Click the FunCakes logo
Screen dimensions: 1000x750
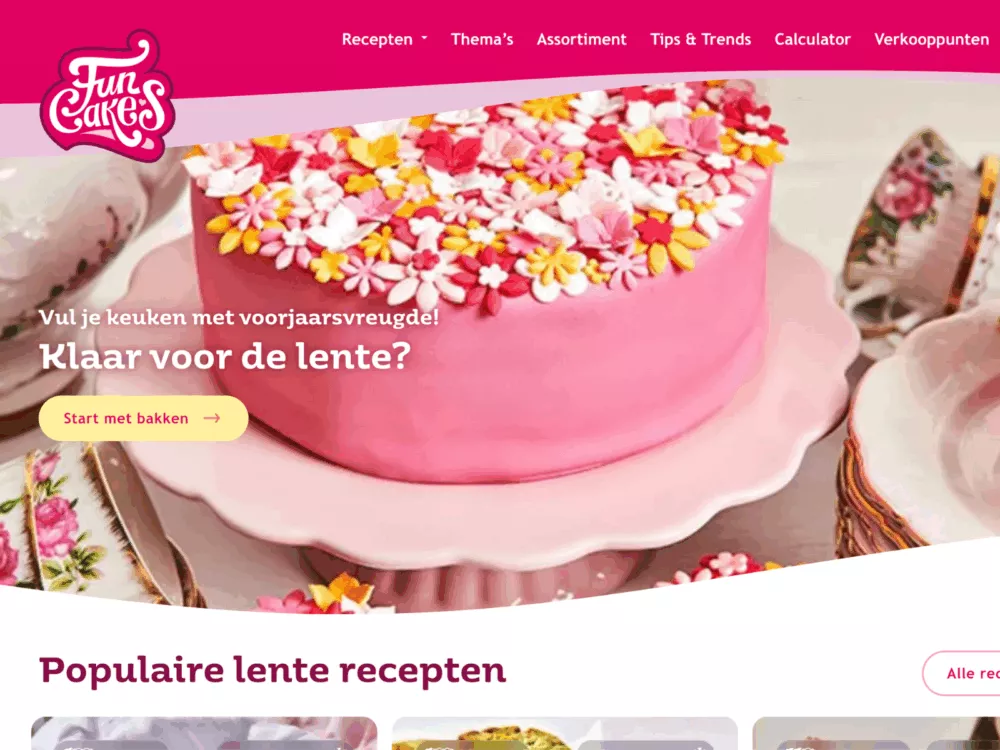[107, 95]
